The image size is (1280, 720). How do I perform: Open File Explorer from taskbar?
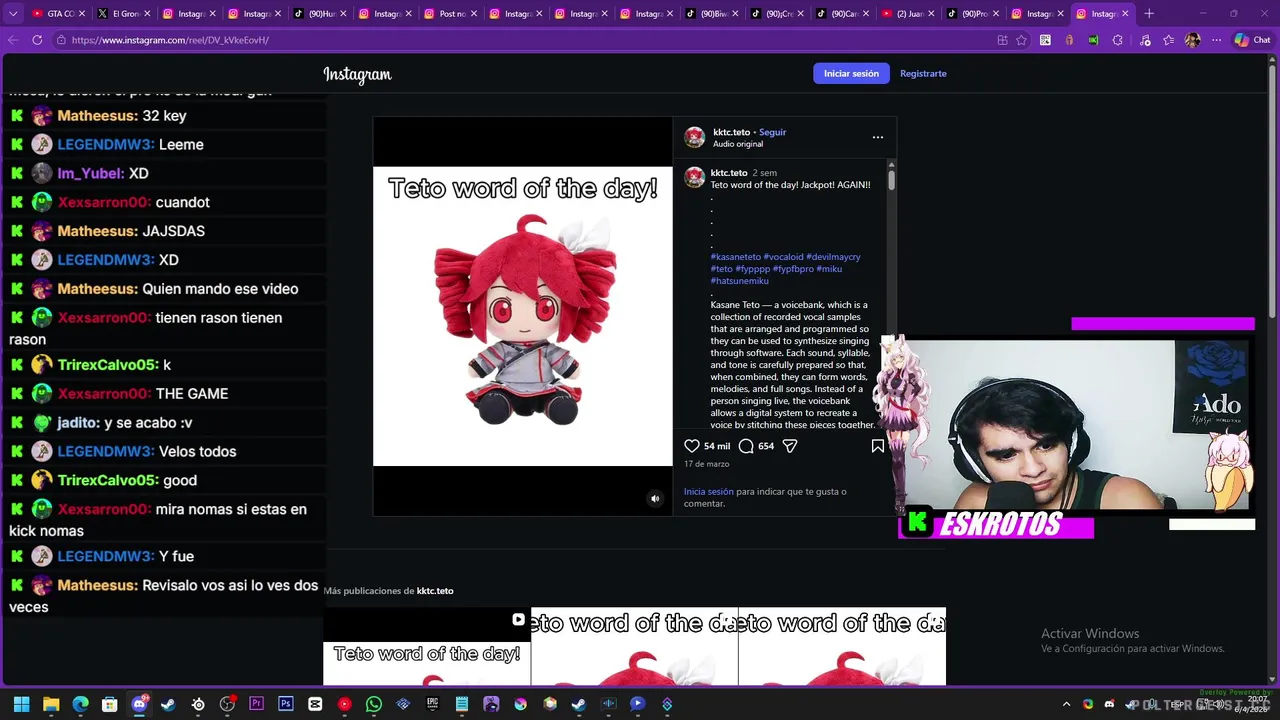pyautogui.click(x=51, y=704)
